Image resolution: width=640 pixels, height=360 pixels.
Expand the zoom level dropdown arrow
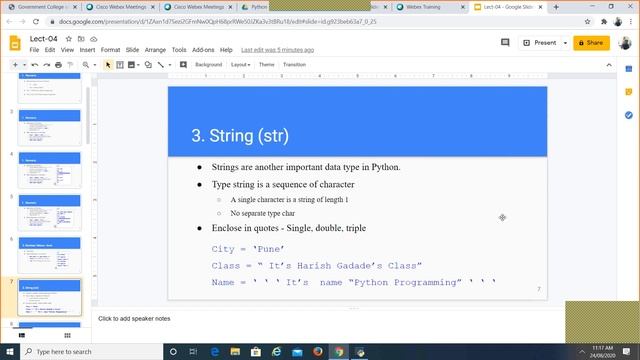95,65
